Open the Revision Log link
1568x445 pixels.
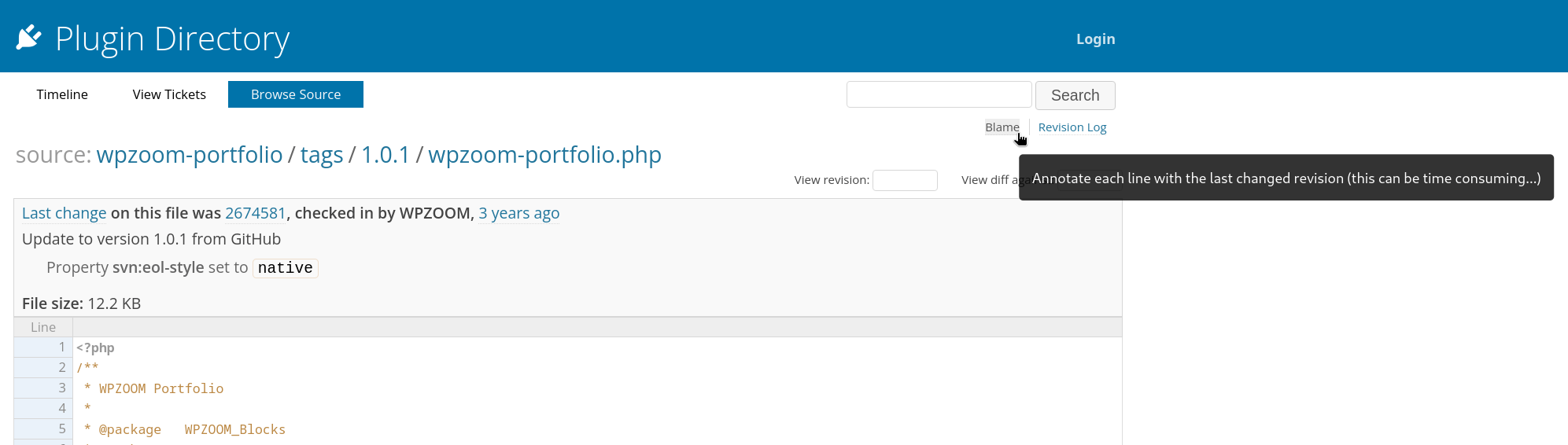pyautogui.click(x=1072, y=127)
